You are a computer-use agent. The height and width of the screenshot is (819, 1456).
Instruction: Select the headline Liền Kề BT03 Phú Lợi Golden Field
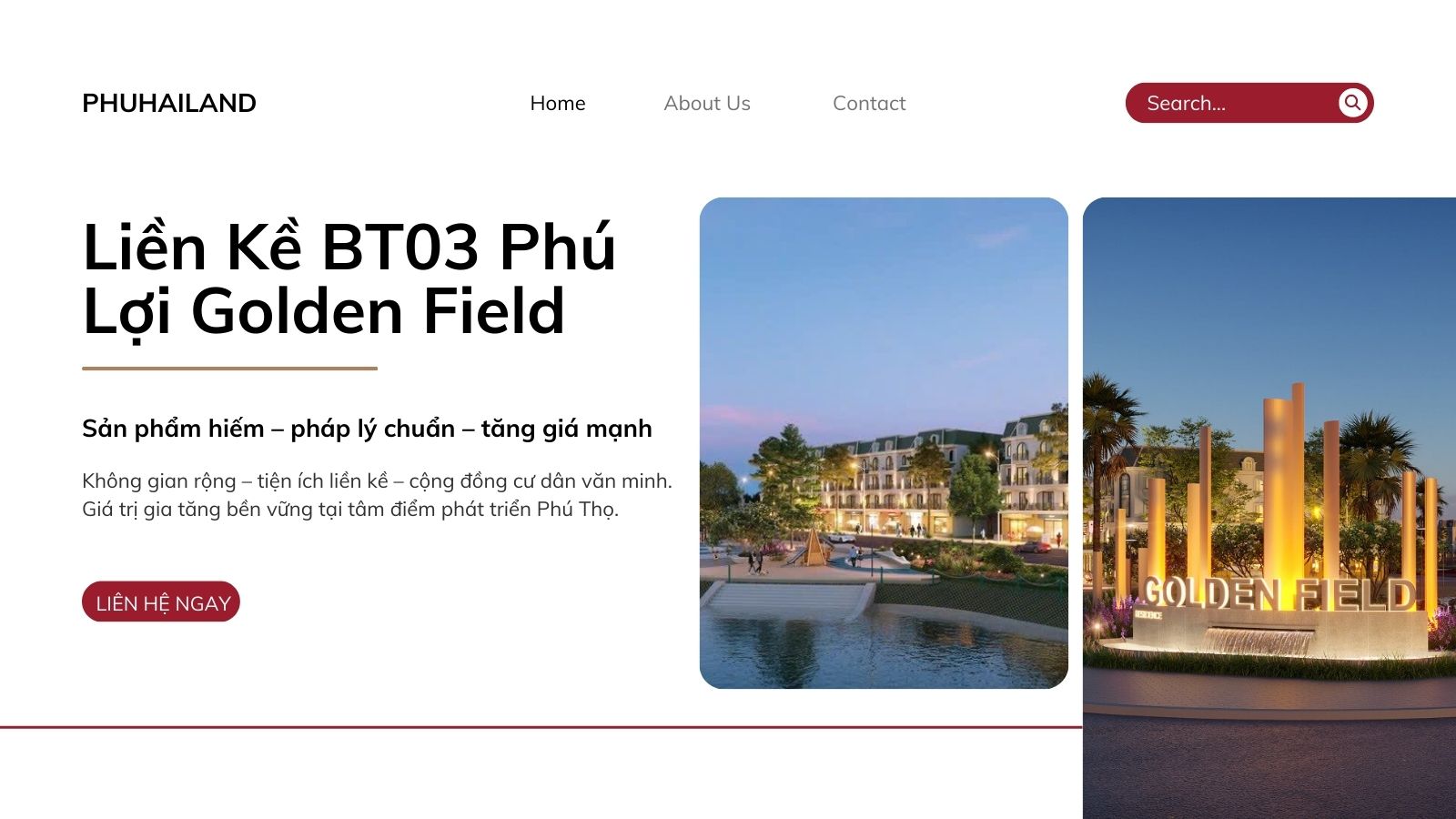click(349, 279)
